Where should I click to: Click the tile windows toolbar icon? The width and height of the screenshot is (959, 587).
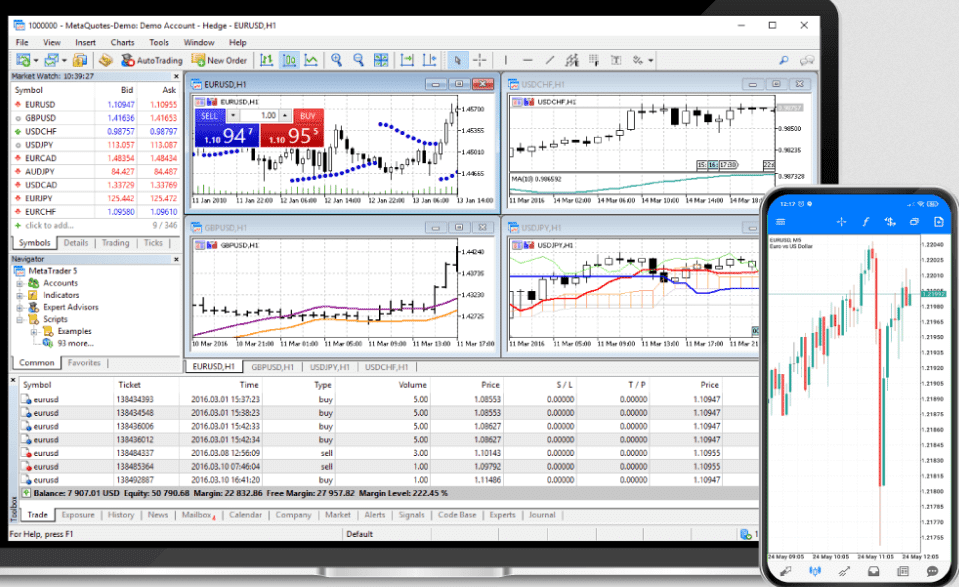pyautogui.click(x=381, y=60)
